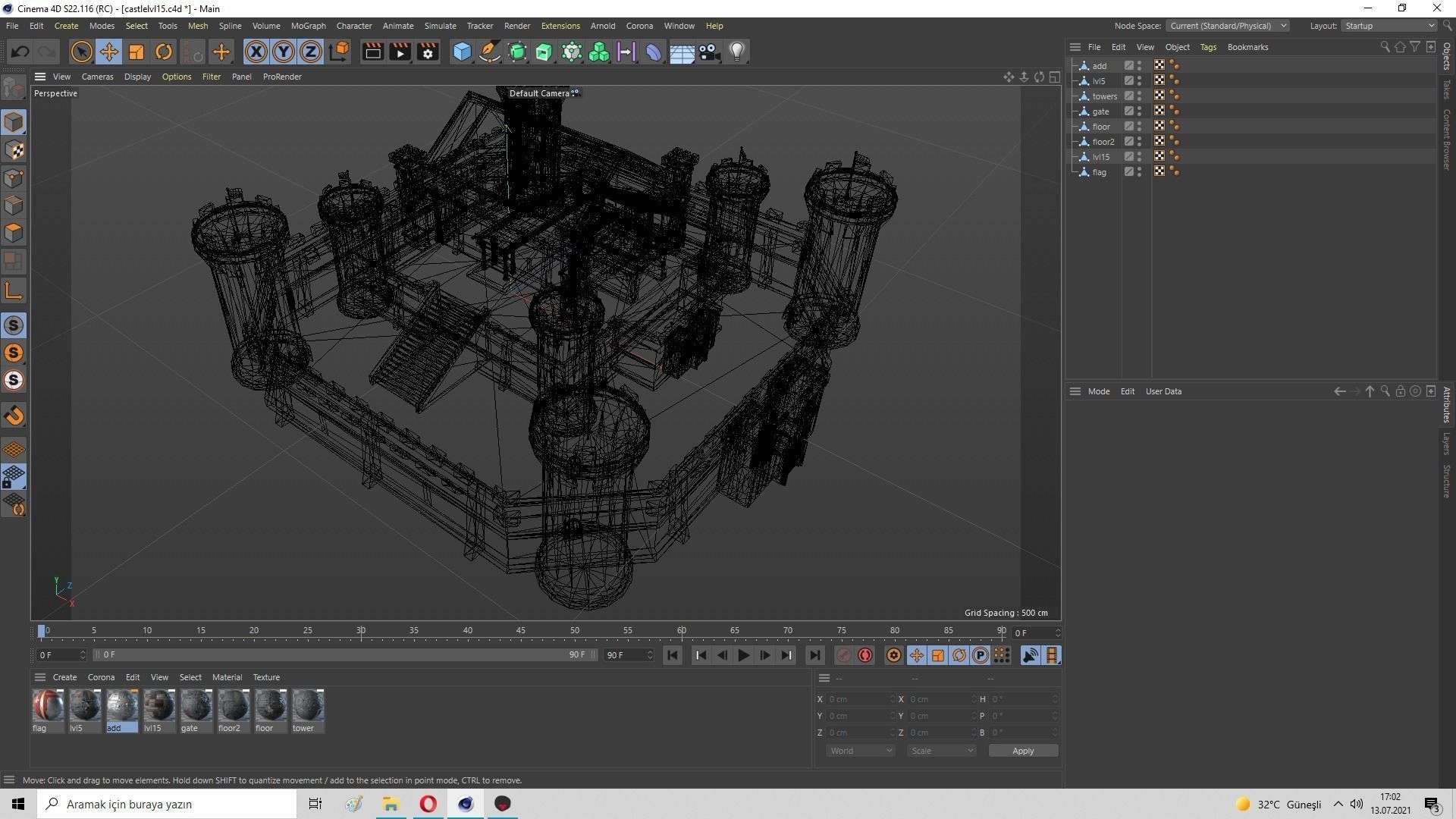Viewport: 1456px width, 819px height.
Task: Switch to Points mode
Action: click(x=14, y=178)
